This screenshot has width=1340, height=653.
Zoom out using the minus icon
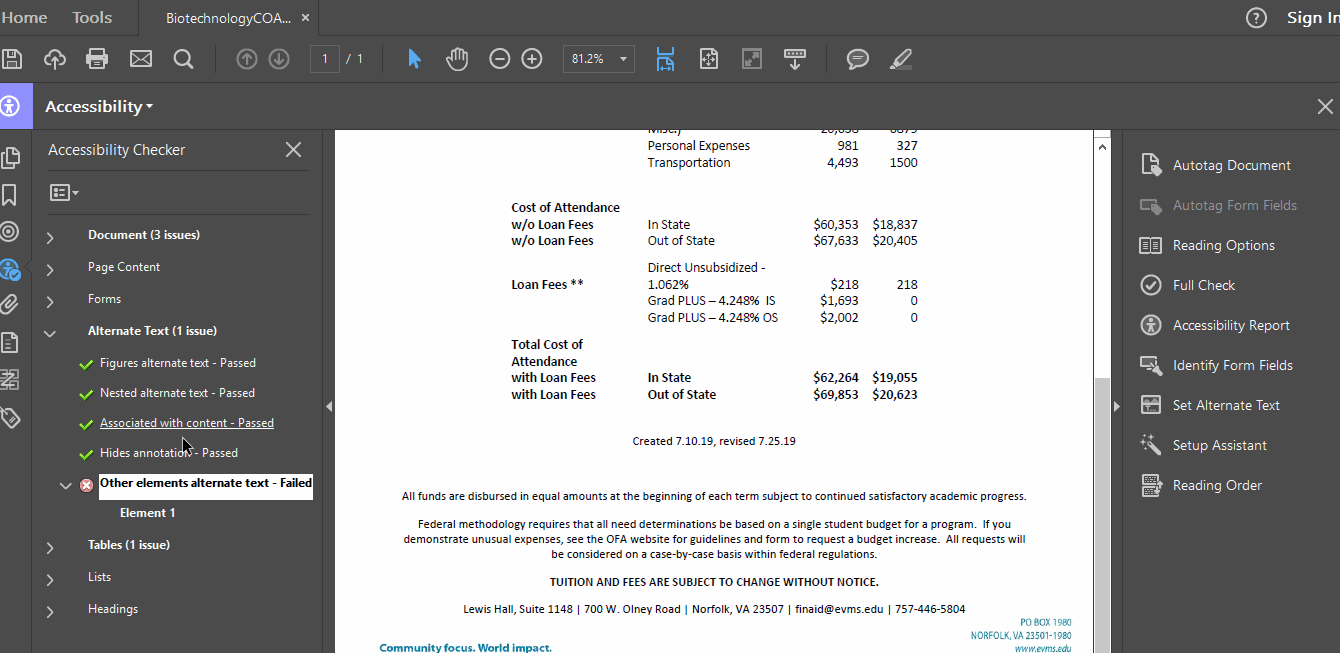pos(499,59)
